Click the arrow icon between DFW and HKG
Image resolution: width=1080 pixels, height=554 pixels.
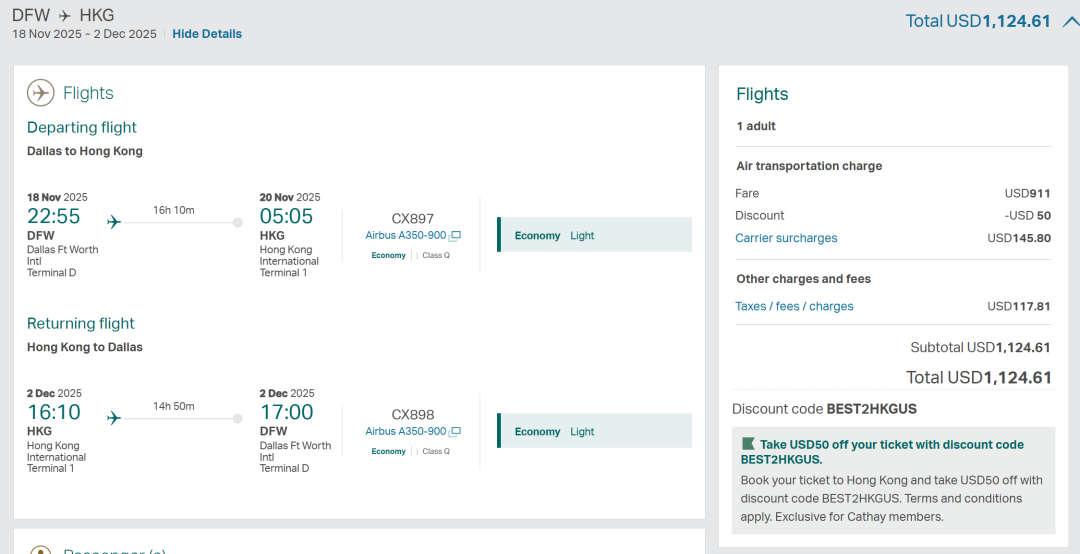pos(65,16)
